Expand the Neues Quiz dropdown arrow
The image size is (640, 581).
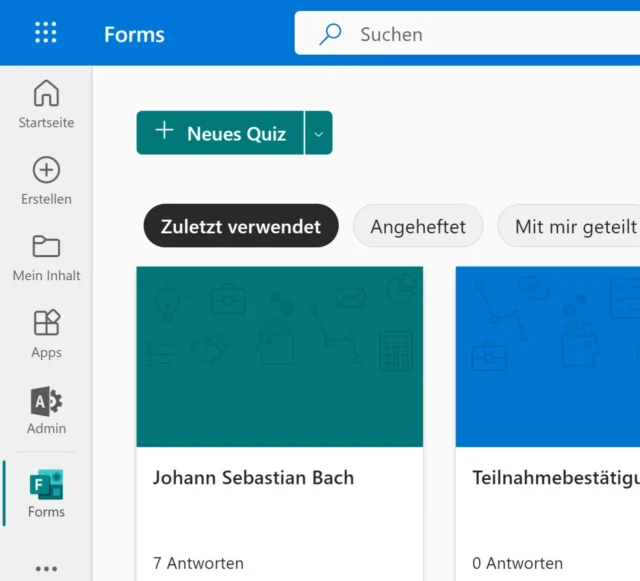coord(318,133)
